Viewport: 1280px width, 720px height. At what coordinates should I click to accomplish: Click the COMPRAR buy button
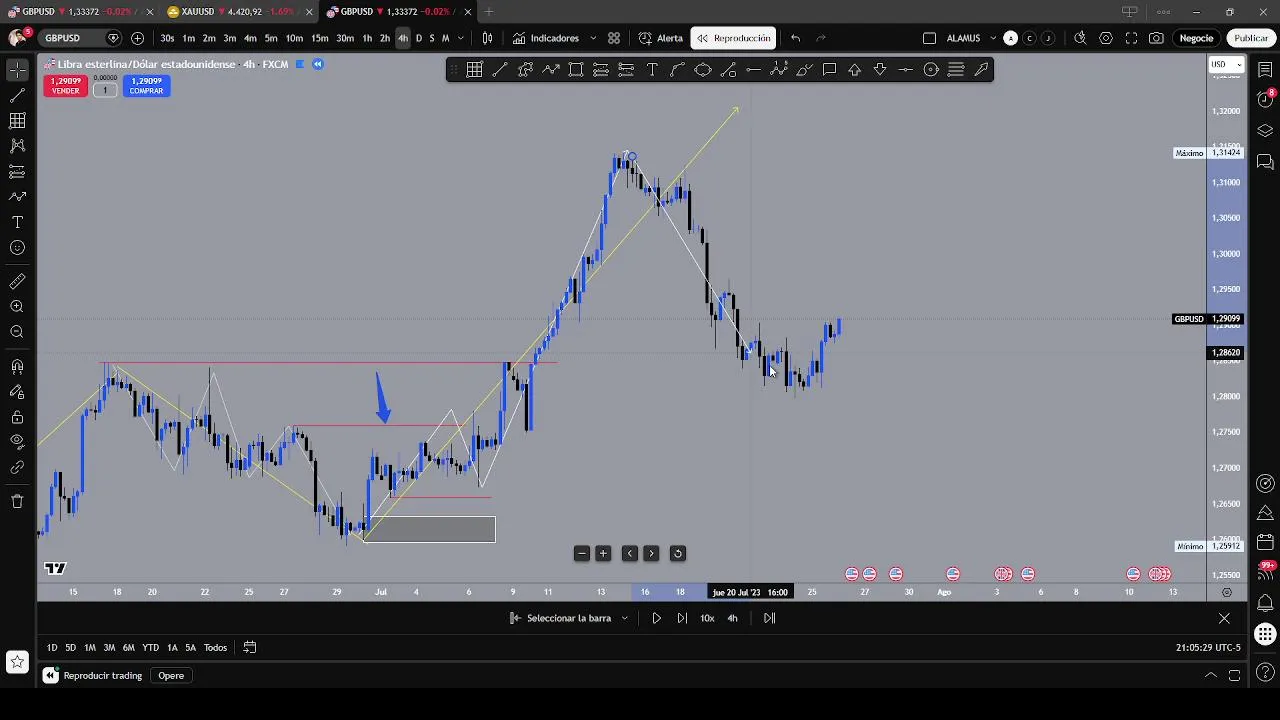[146, 86]
